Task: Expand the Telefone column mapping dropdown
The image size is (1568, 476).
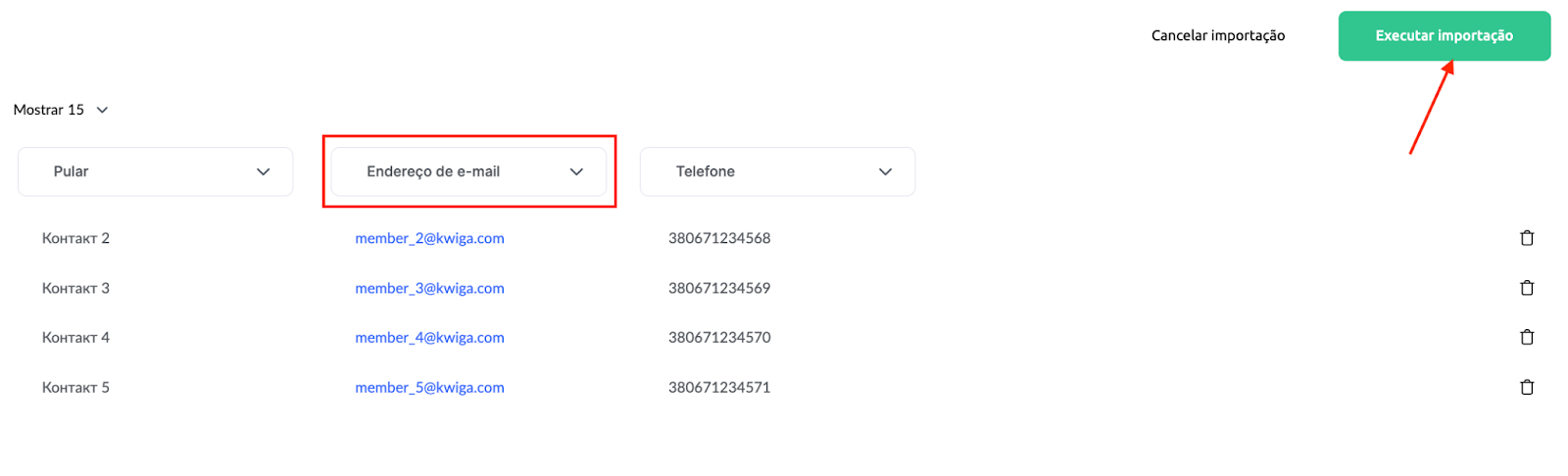Action: tap(777, 171)
